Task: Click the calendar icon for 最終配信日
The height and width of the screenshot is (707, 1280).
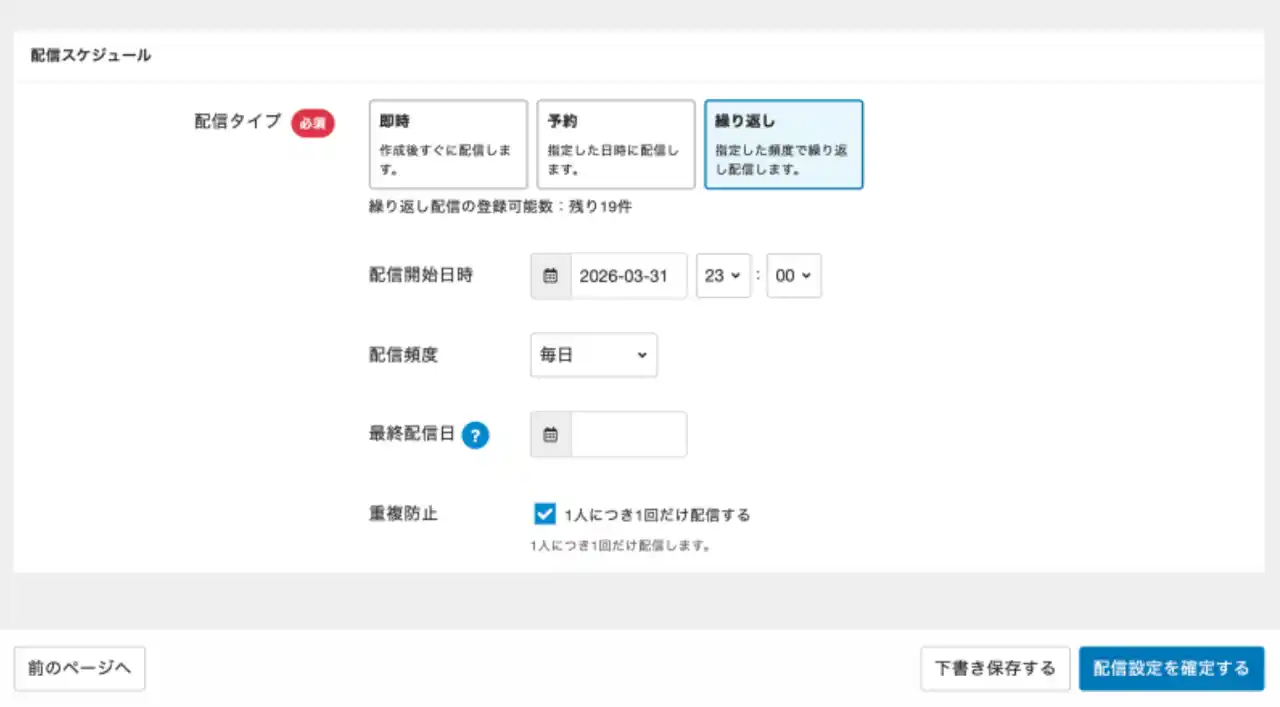Action: [x=550, y=435]
